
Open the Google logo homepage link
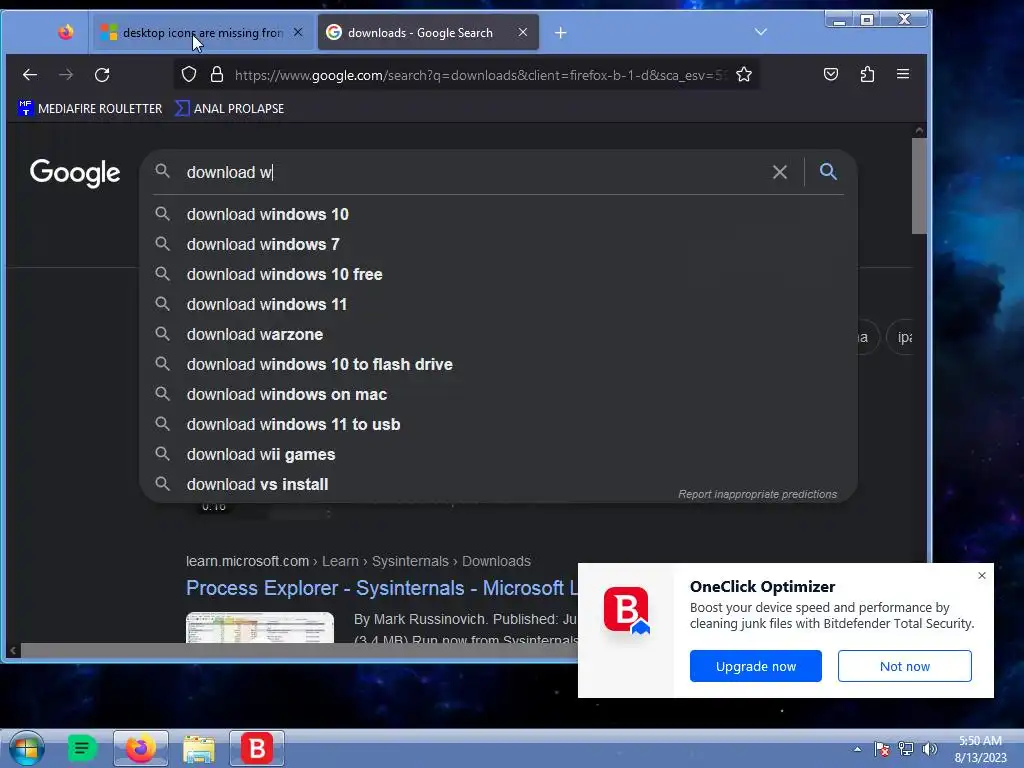75,173
